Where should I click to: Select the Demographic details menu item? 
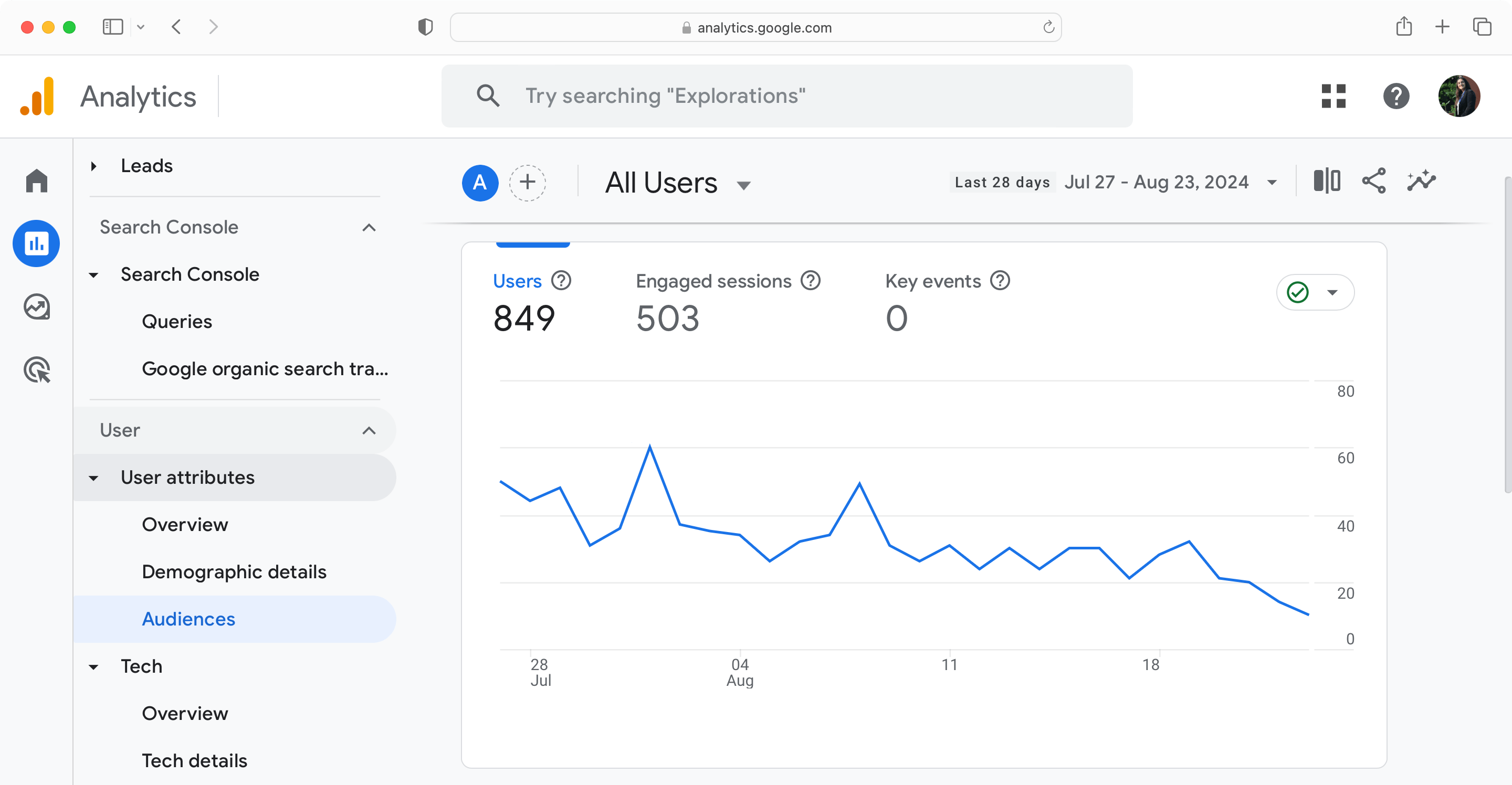click(x=234, y=571)
